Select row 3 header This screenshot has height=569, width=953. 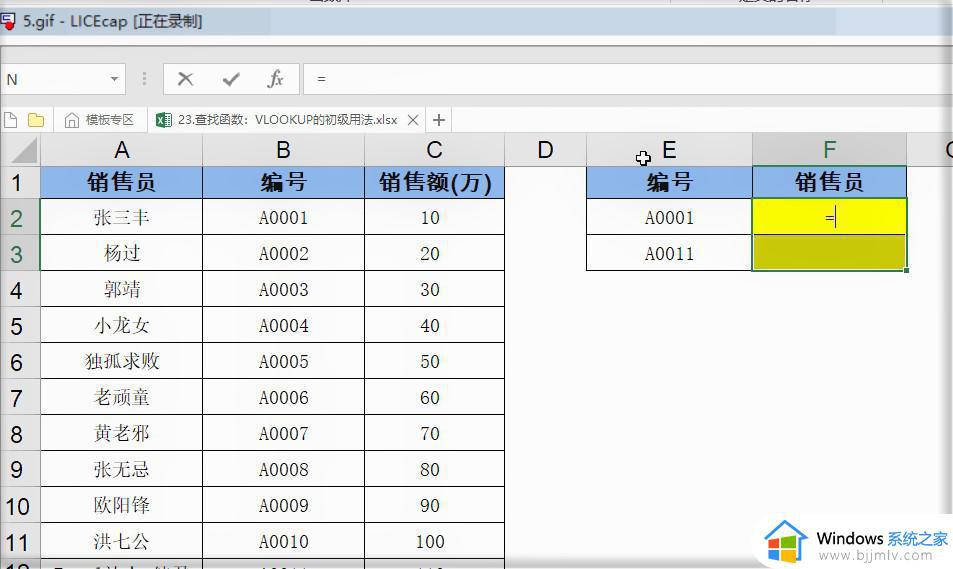(x=20, y=253)
